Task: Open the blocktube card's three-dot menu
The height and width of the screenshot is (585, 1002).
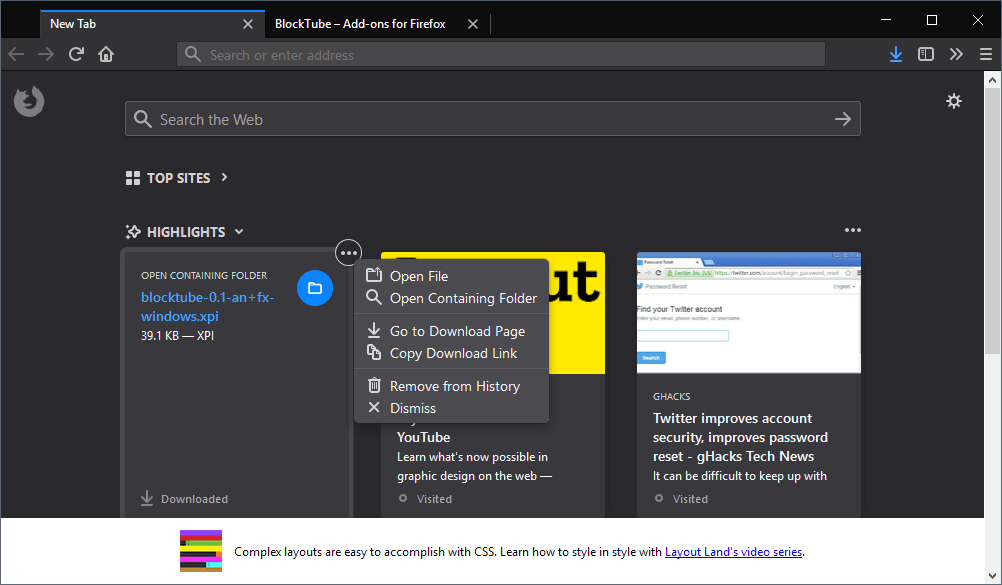Action: pyautogui.click(x=348, y=253)
